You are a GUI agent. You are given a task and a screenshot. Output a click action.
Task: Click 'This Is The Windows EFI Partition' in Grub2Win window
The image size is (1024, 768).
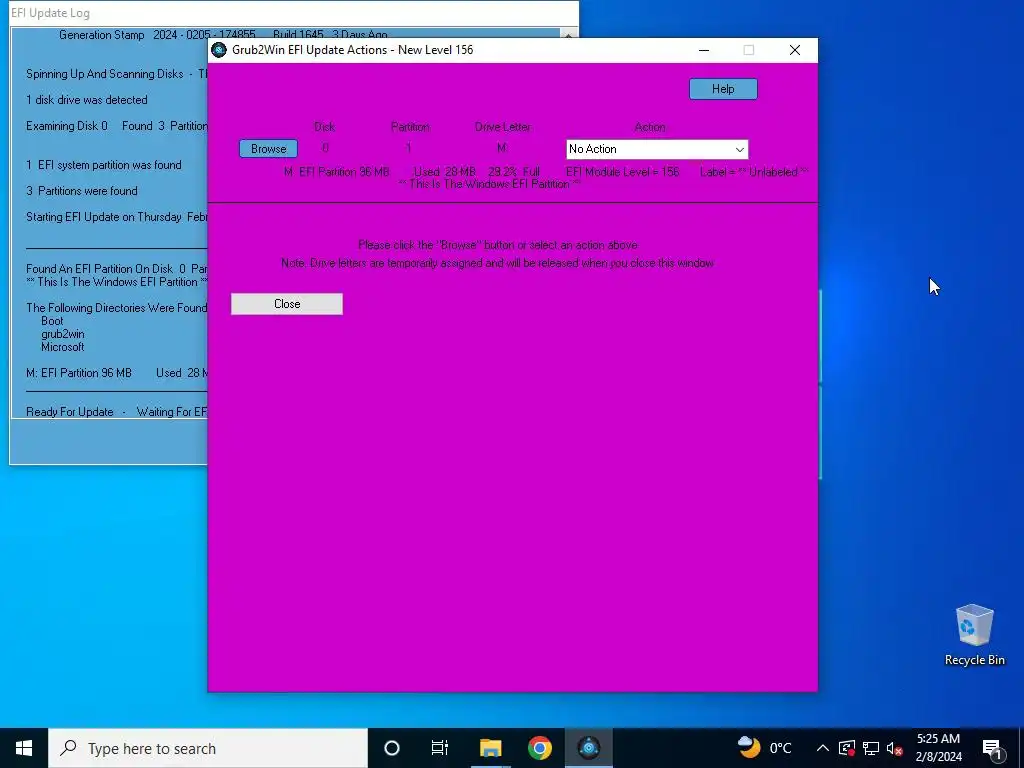pos(489,184)
